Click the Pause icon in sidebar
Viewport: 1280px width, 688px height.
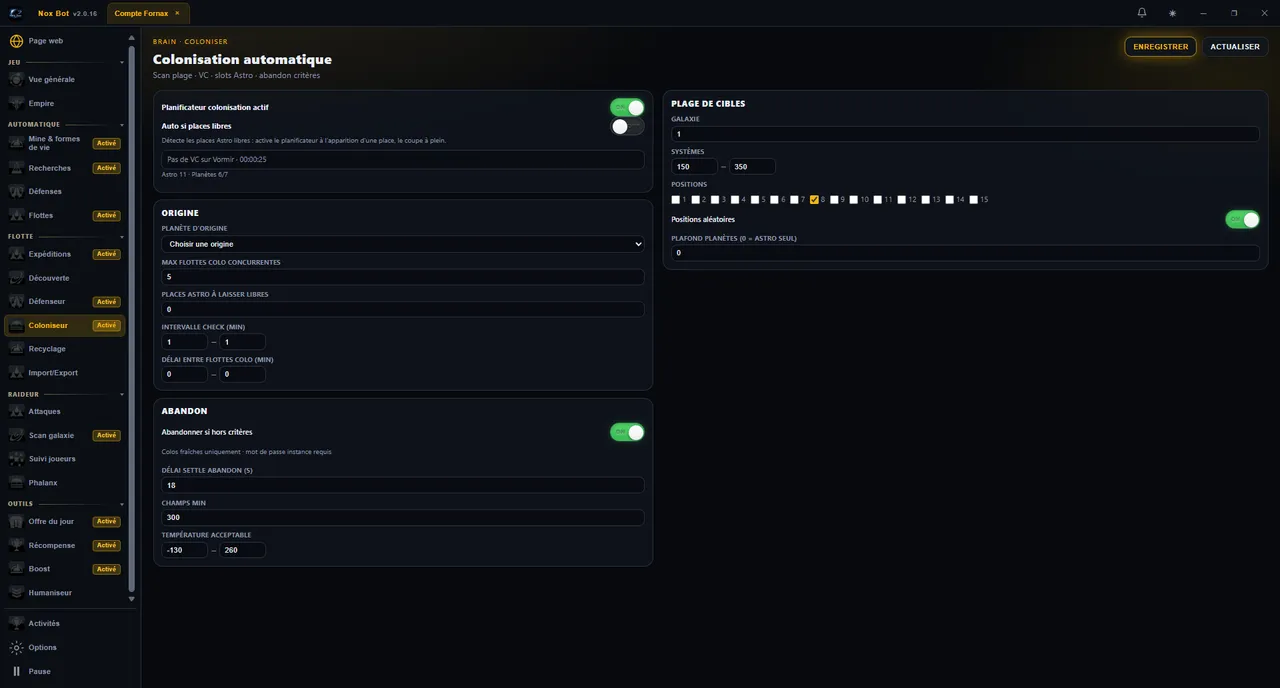click(16, 671)
